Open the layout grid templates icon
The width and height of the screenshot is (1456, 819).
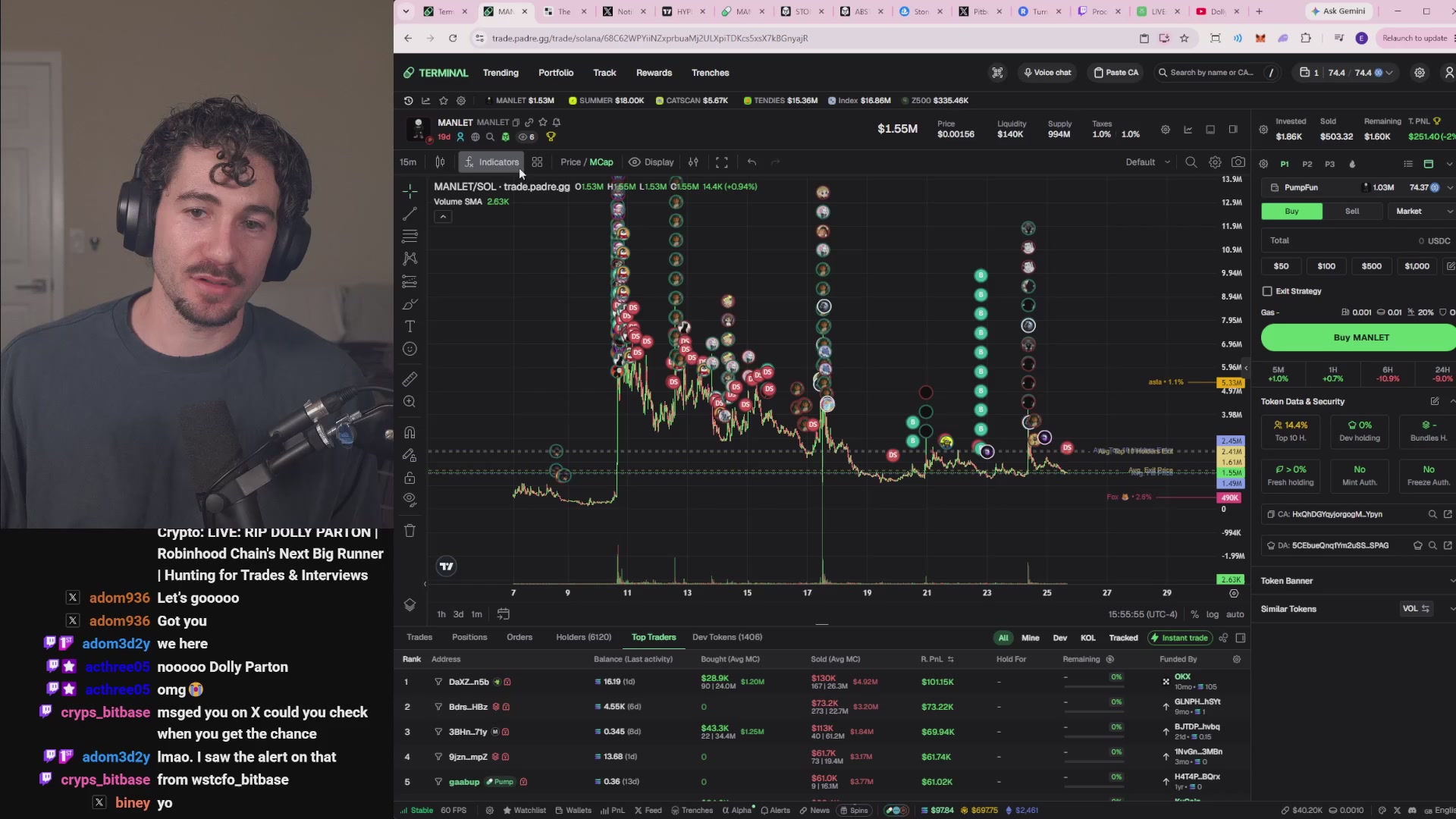(537, 162)
